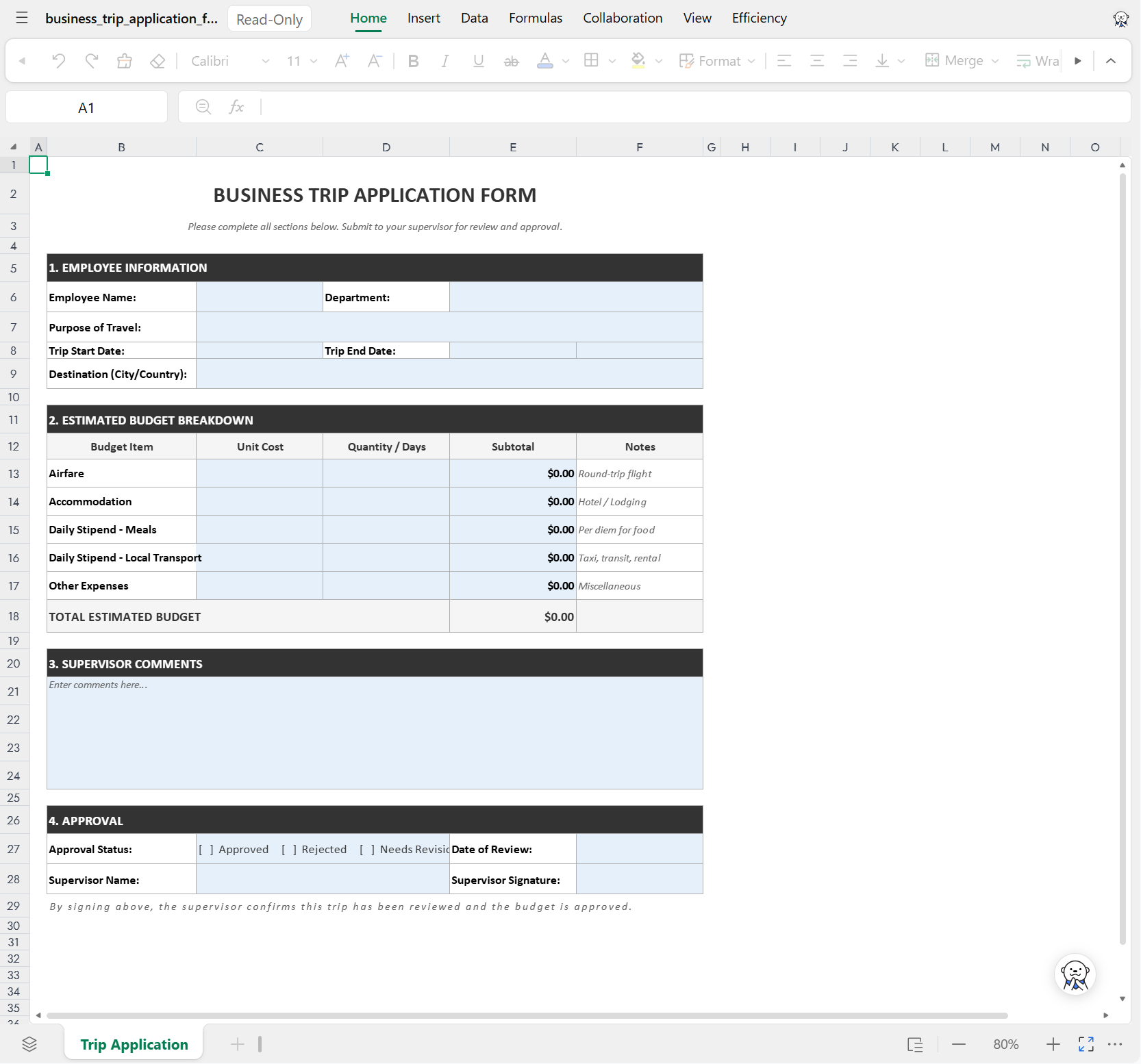
Task: Open the AI assistant floating avatar
Action: tap(1075, 974)
